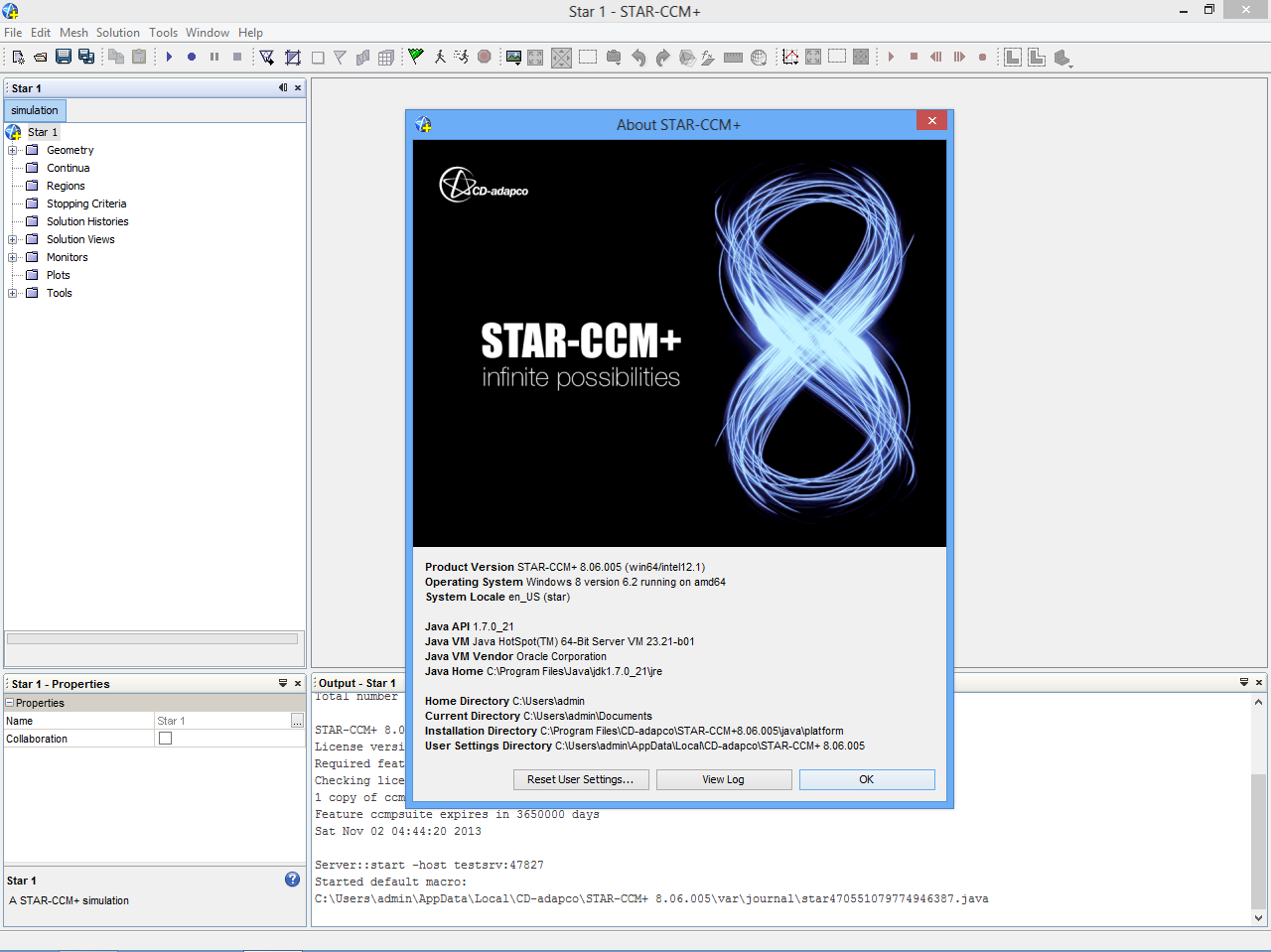This screenshot has height=952, width=1271.
Task: Click the Output window vertical scrollbar thumb
Action: coord(1258,840)
